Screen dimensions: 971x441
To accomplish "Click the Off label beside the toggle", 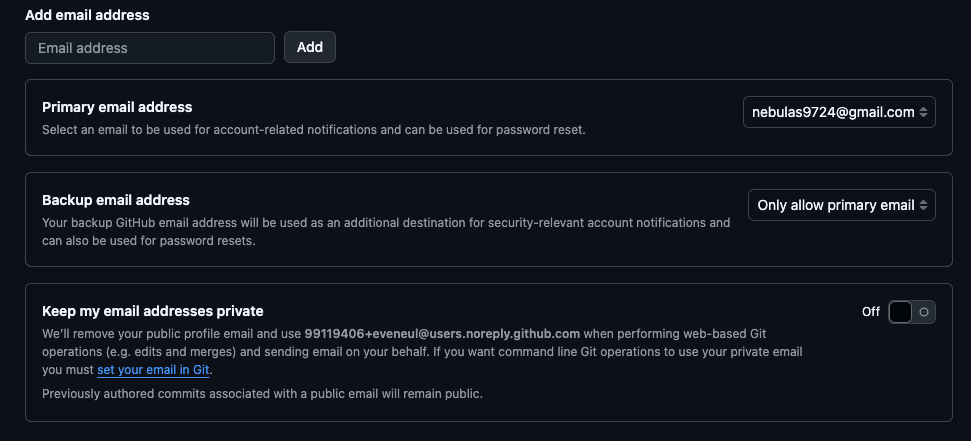I will point(871,312).
